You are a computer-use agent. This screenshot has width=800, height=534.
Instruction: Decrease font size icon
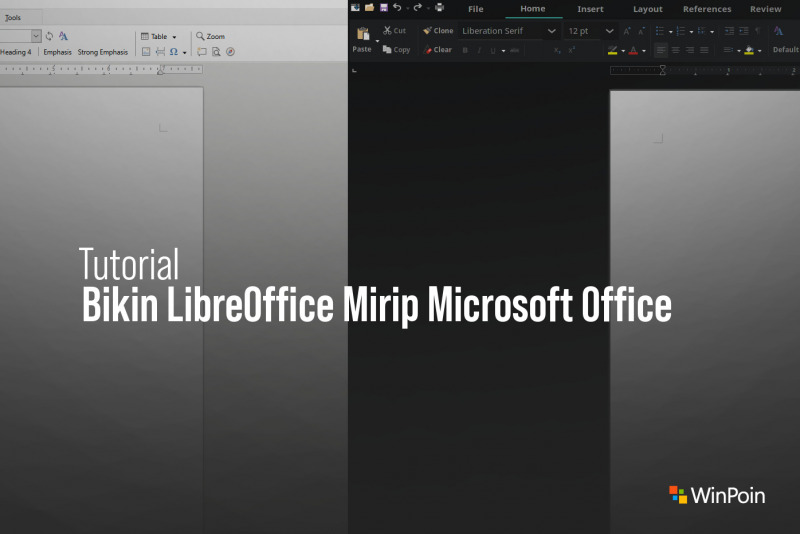(641, 31)
